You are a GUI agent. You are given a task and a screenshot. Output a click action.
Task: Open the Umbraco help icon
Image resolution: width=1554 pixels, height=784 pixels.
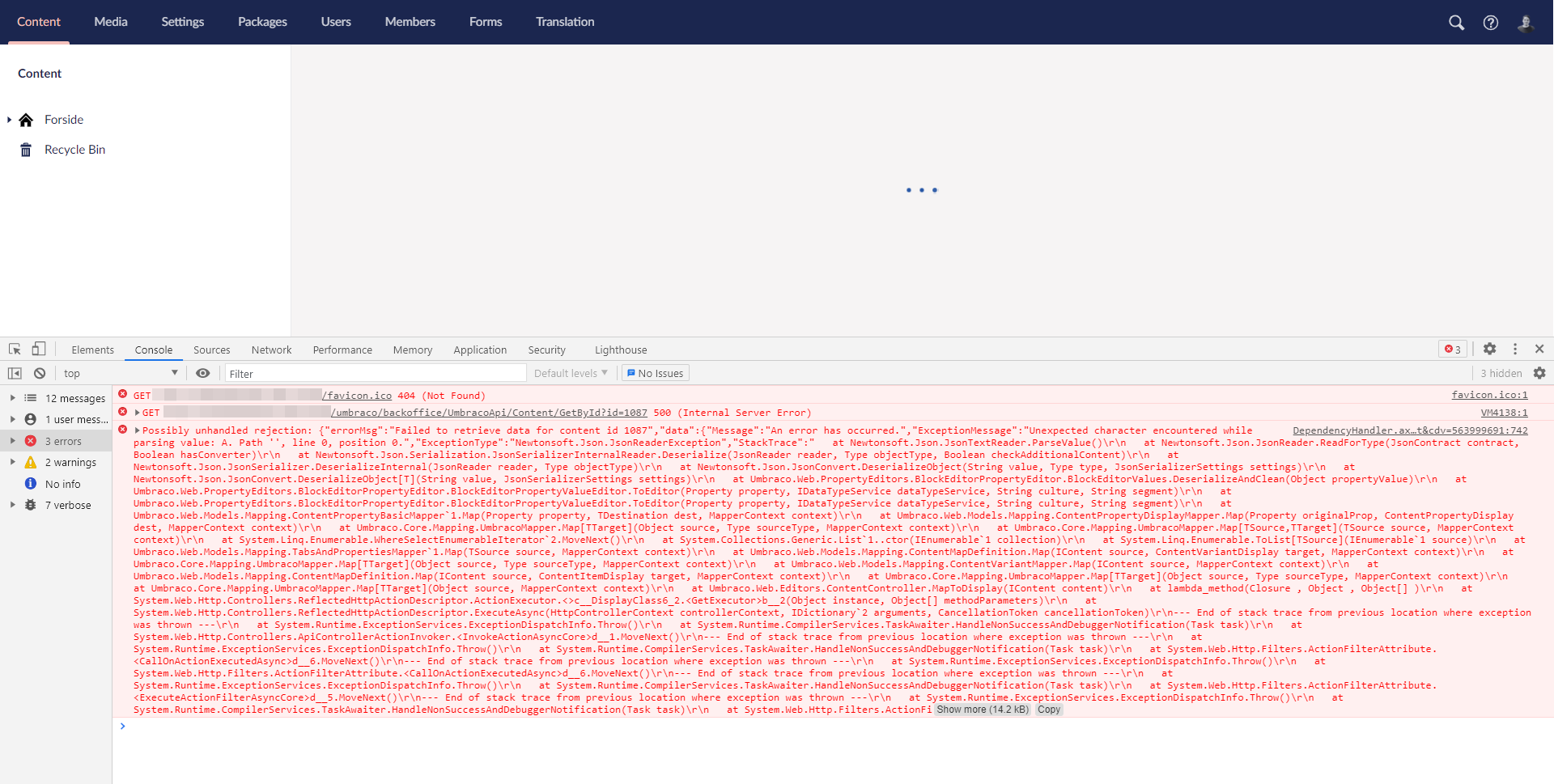pos(1492,22)
